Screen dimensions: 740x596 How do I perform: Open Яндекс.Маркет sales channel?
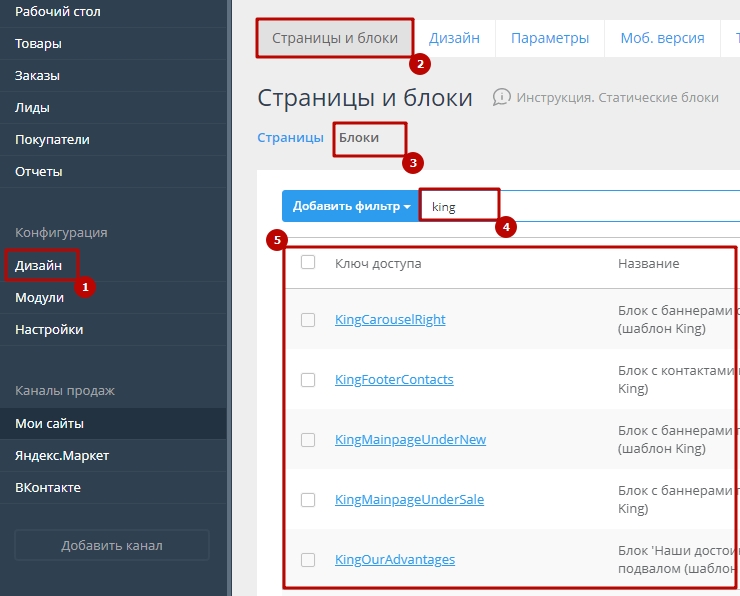point(62,455)
